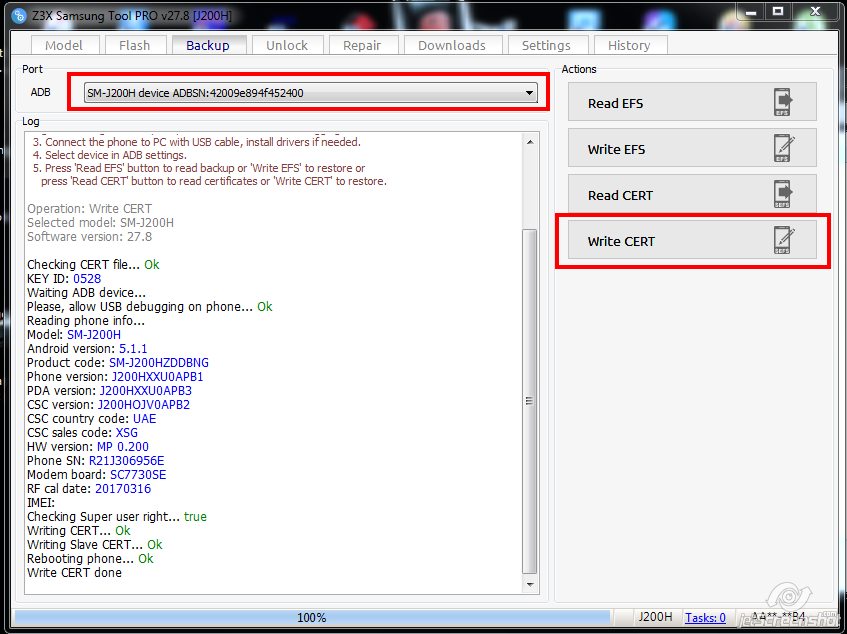Click the Read EFS phone export icon

click(x=783, y=102)
